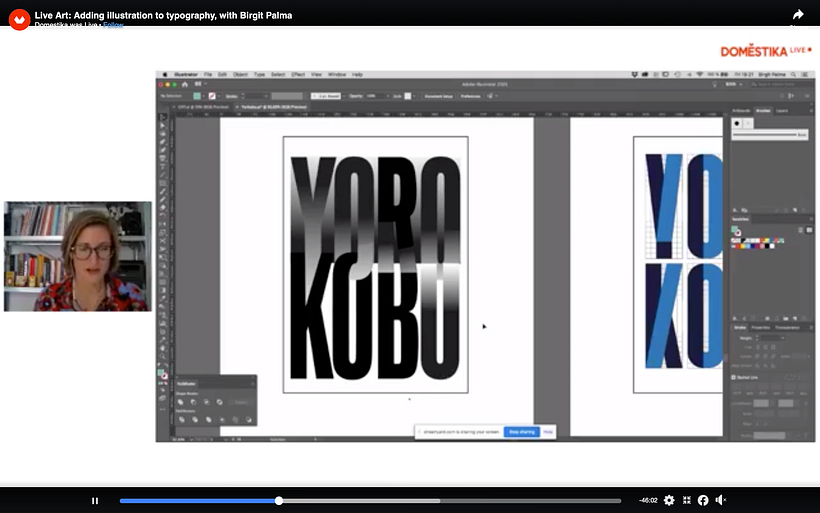Select the Selection tool in Illustrator toolbar
820x513 pixels.
pos(163,118)
